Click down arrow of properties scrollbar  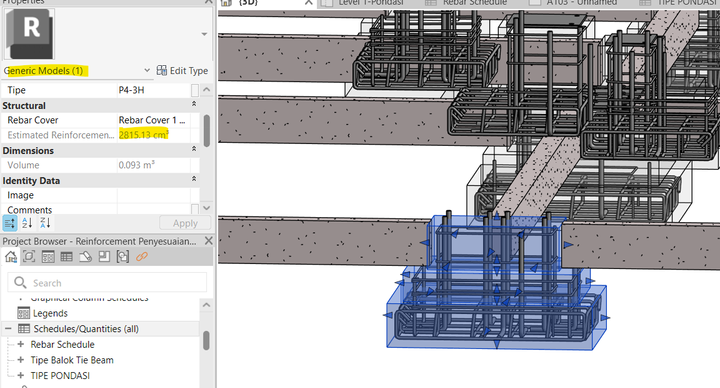[x=207, y=208]
